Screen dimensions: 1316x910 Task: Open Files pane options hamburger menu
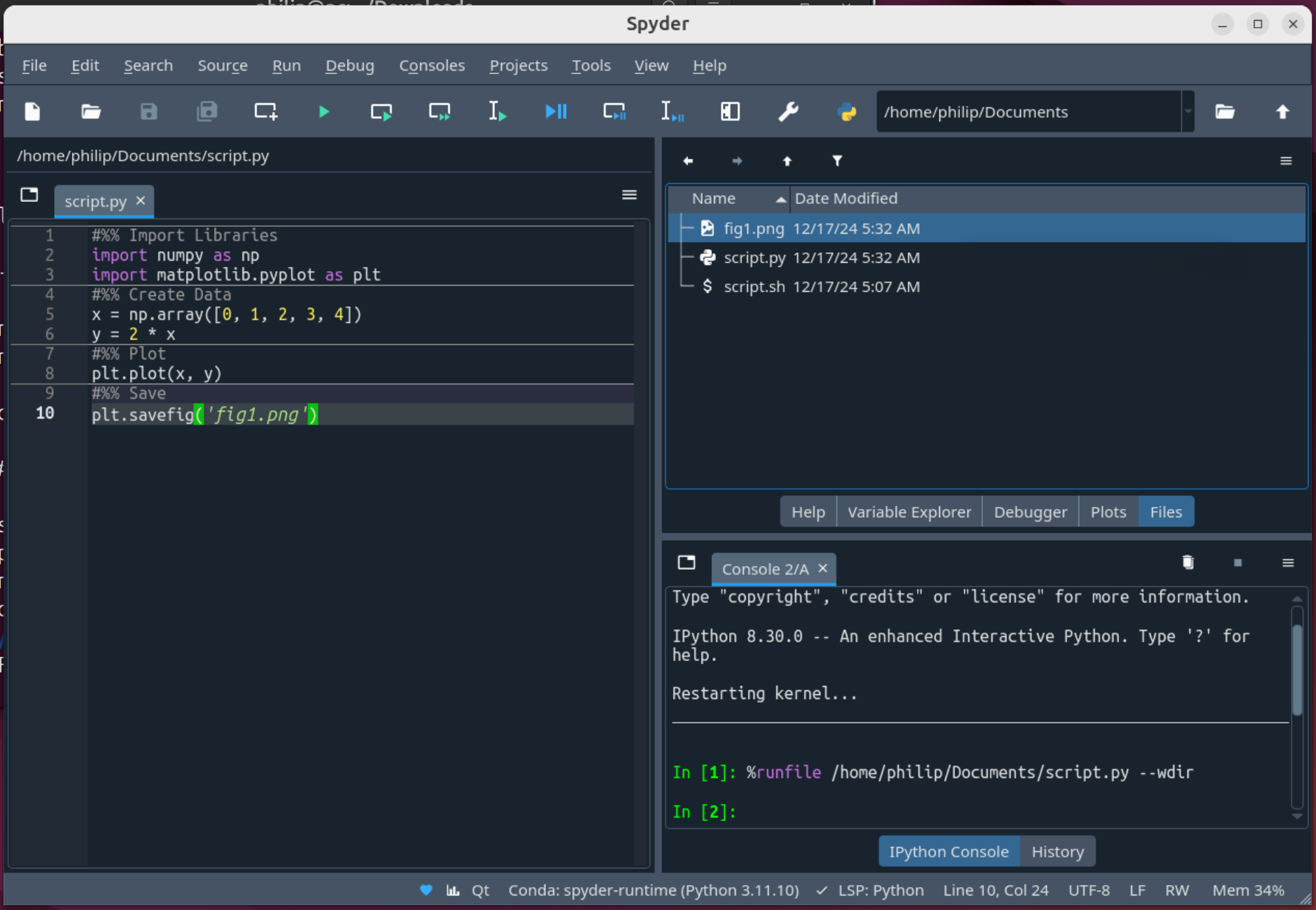tap(1286, 161)
